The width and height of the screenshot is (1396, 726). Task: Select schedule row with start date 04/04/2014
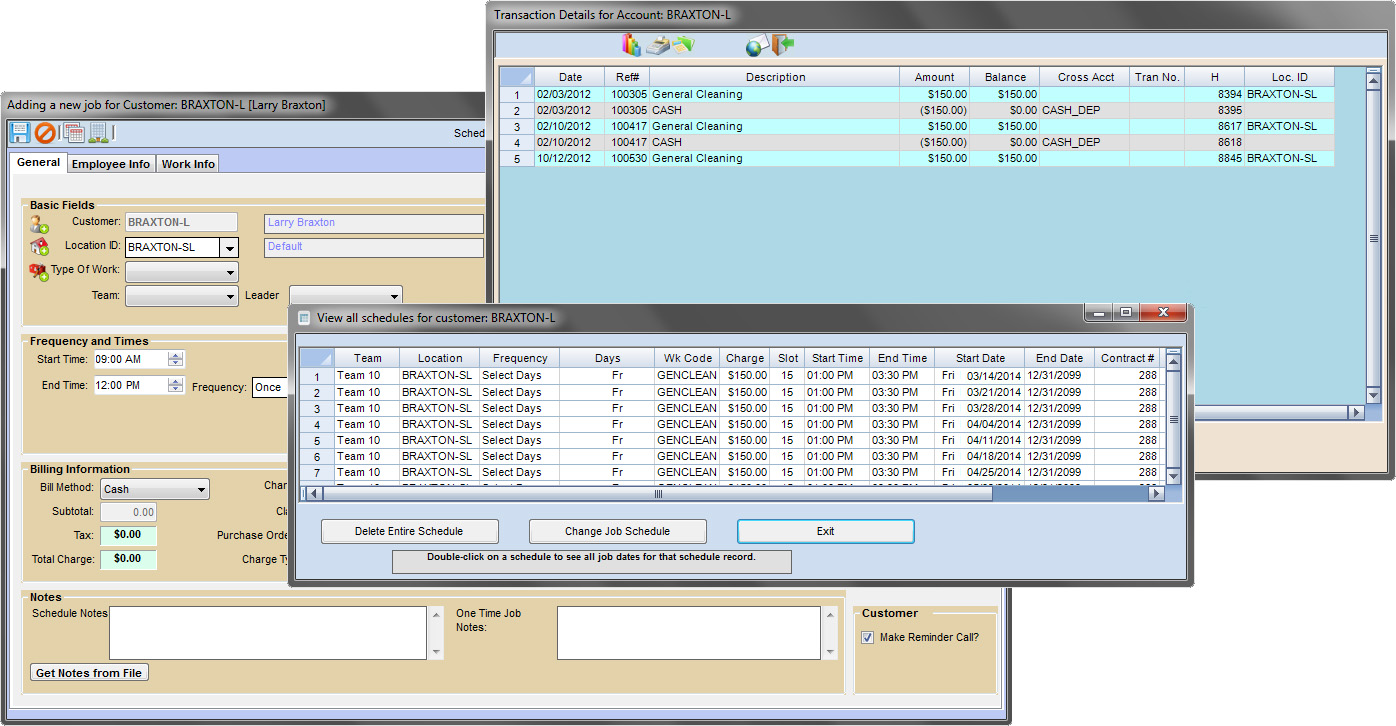point(730,424)
